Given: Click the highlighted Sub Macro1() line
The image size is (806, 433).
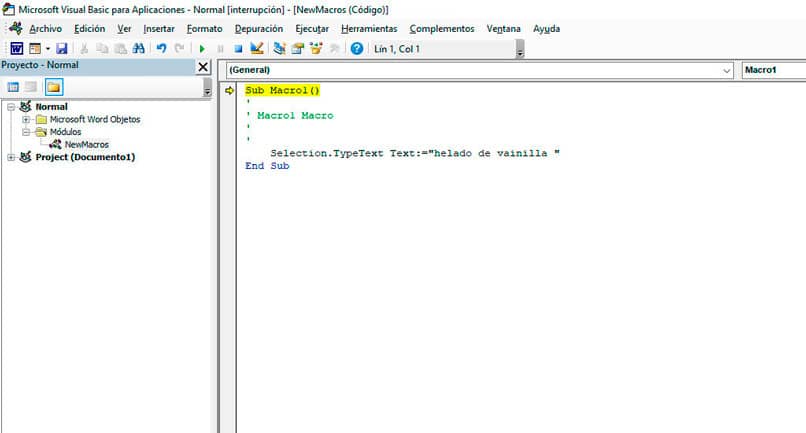Looking at the screenshot, I should 282,91.
